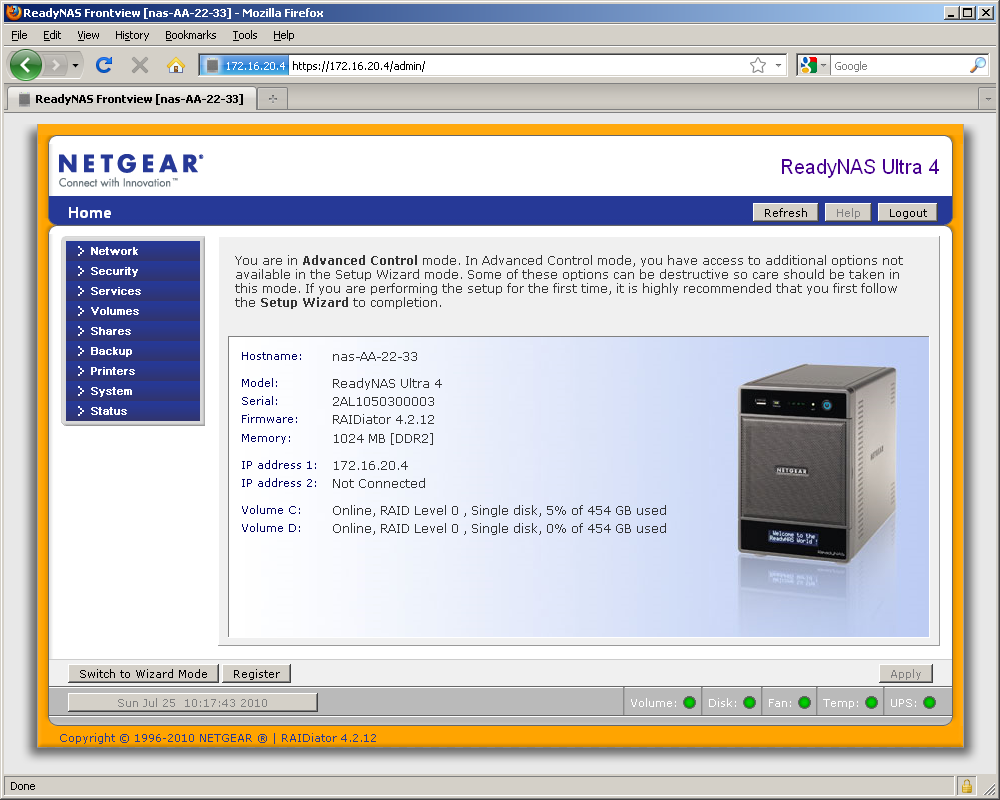Screen dimensions: 1000x800
Task: Reload the page with the refresh icon
Action: 104,65
